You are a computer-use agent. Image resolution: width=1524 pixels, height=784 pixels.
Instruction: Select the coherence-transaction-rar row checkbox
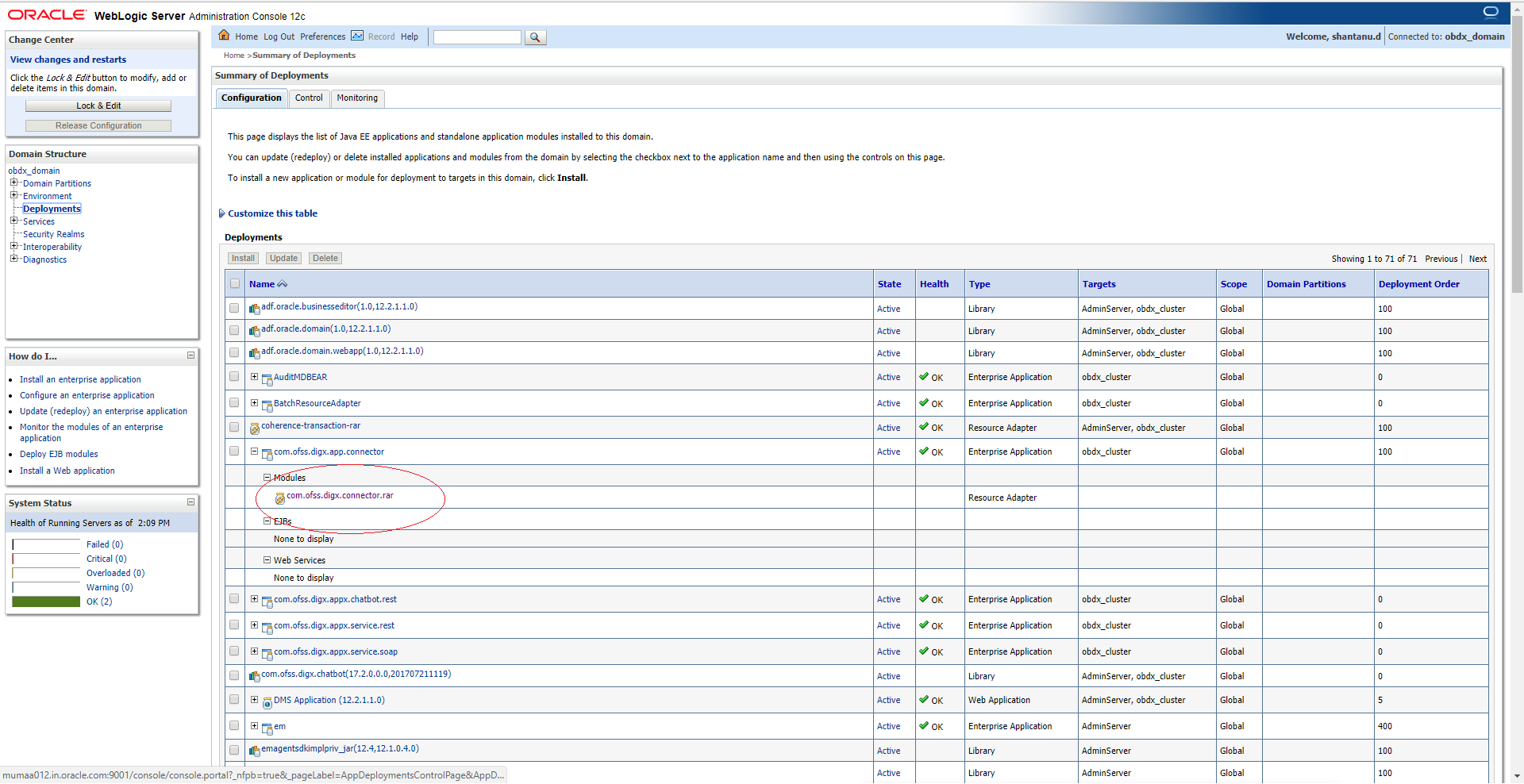coord(234,427)
